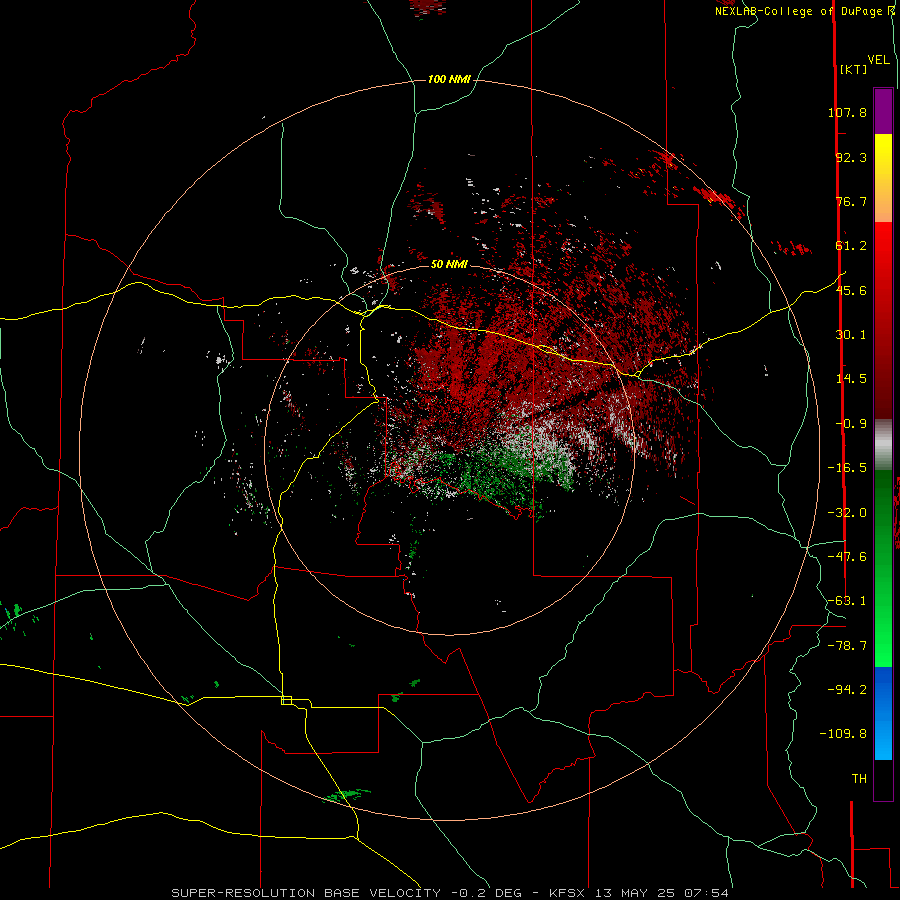Click the [KT] units label
This screenshot has height=900, width=900.
click(x=853, y=69)
